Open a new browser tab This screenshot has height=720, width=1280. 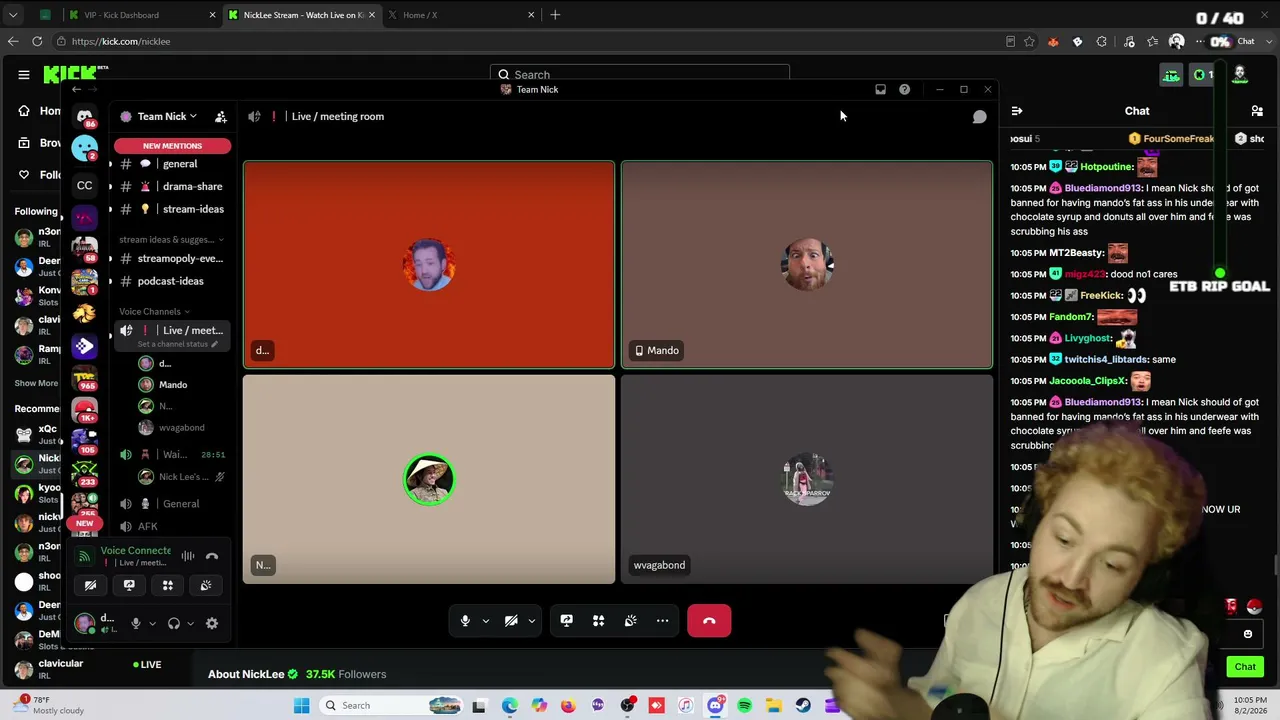coord(555,15)
